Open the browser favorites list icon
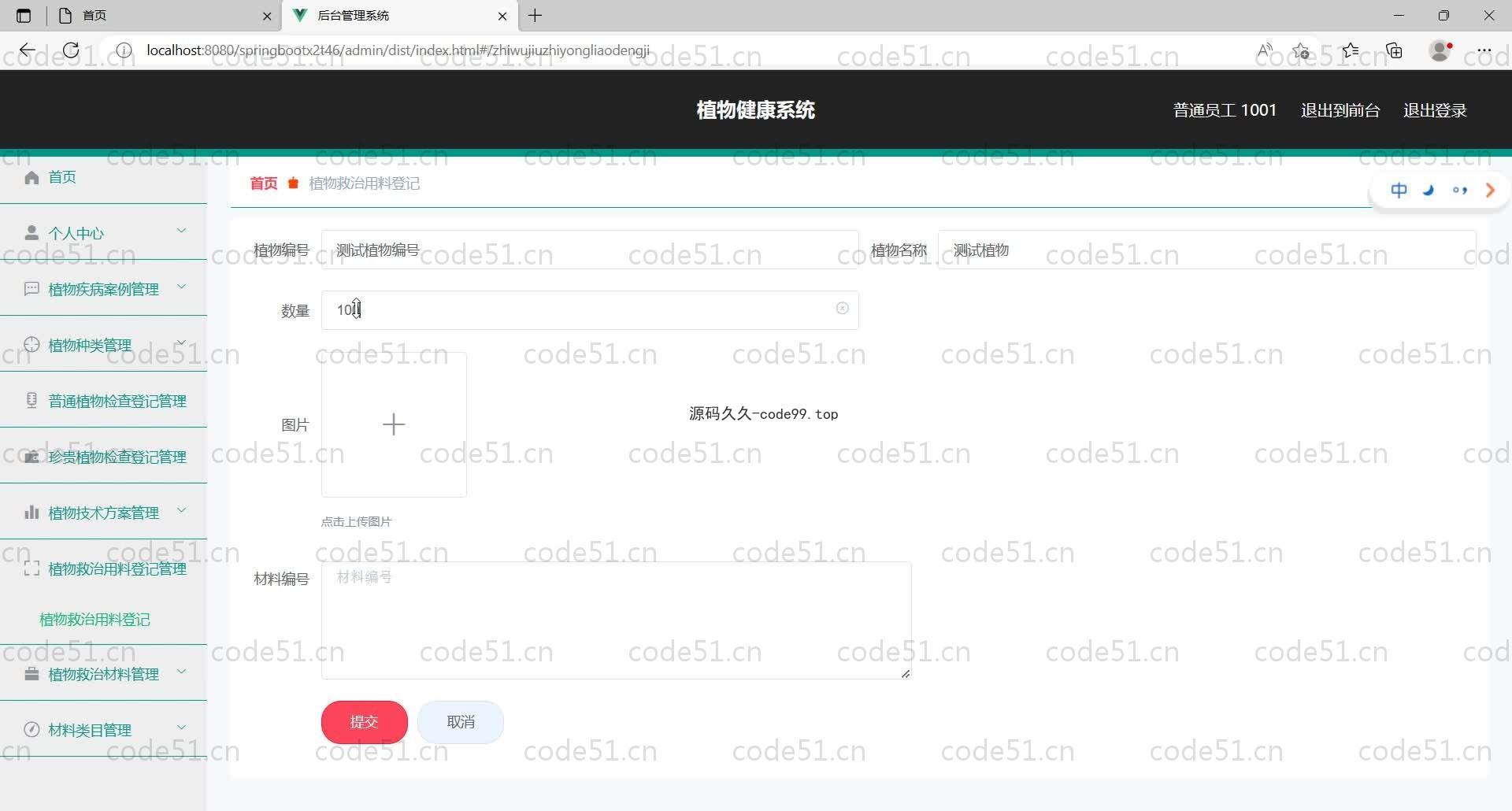 [1351, 50]
